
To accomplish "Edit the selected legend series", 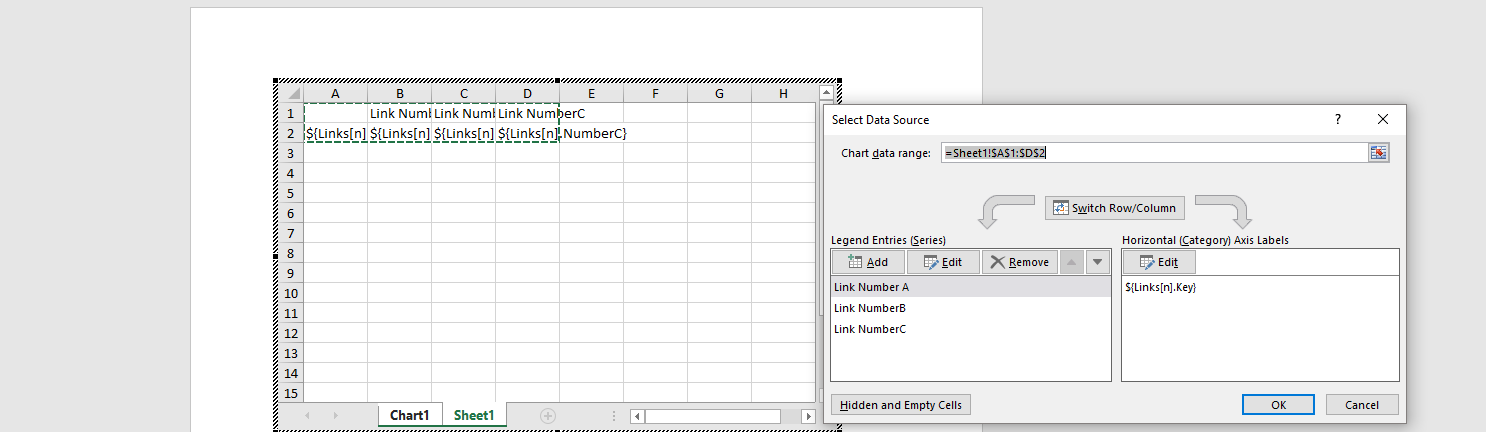I will coord(943,262).
